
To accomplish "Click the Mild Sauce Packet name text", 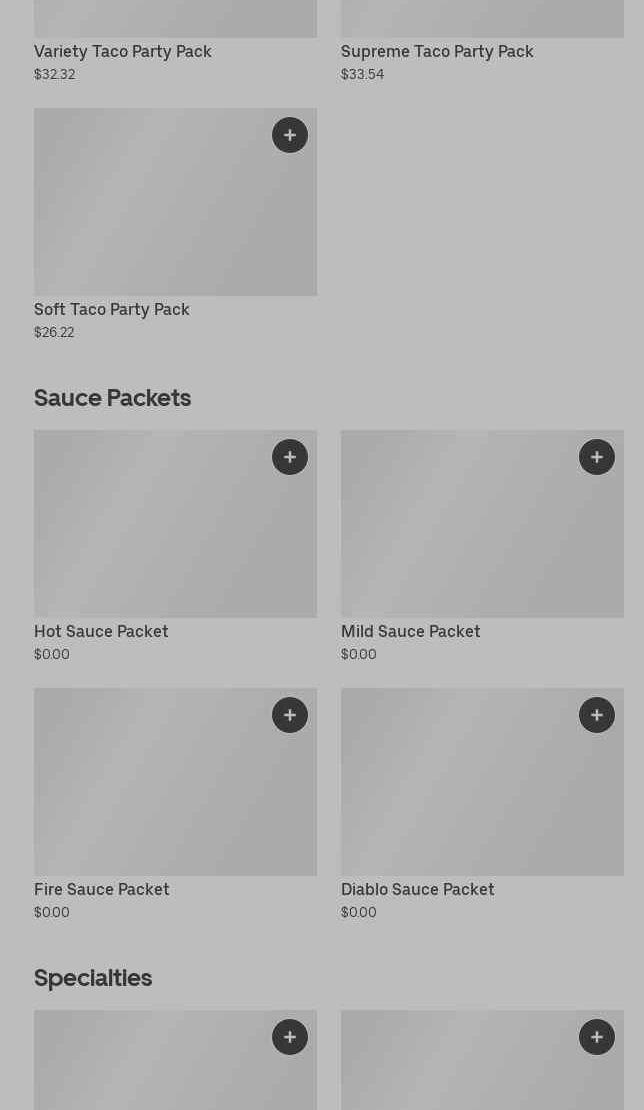I will point(410,631).
